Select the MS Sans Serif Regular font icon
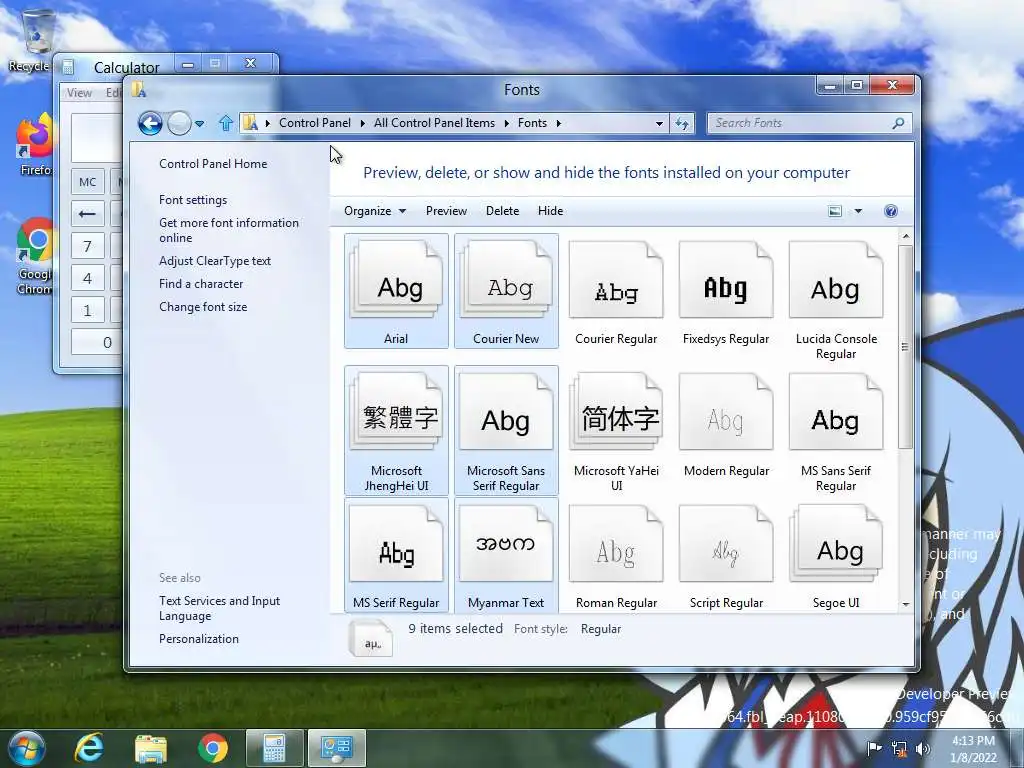The height and width of the screenshot is (768, 1024). pos(835,411)
